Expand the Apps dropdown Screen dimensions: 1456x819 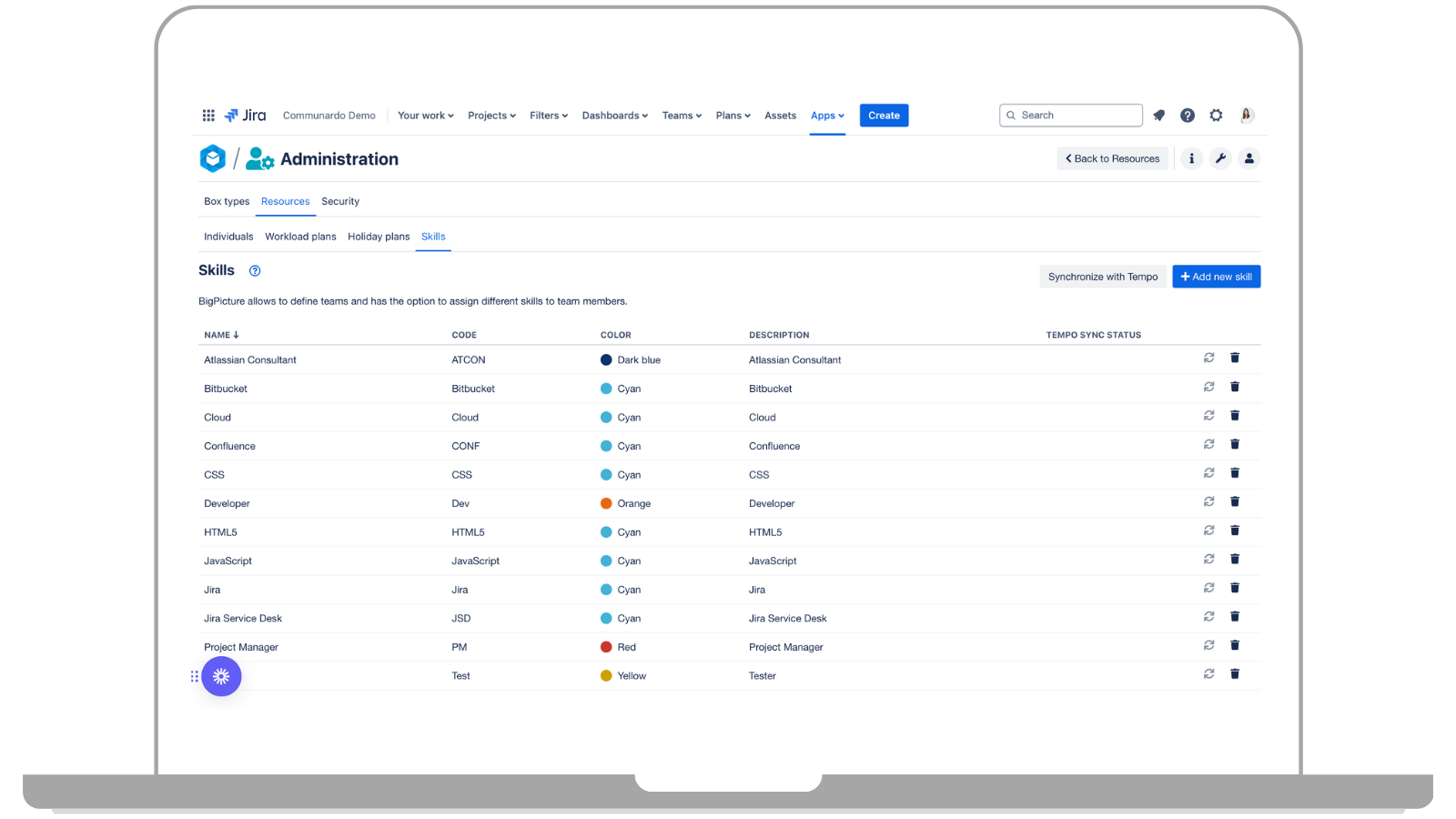tap(827, 116)
